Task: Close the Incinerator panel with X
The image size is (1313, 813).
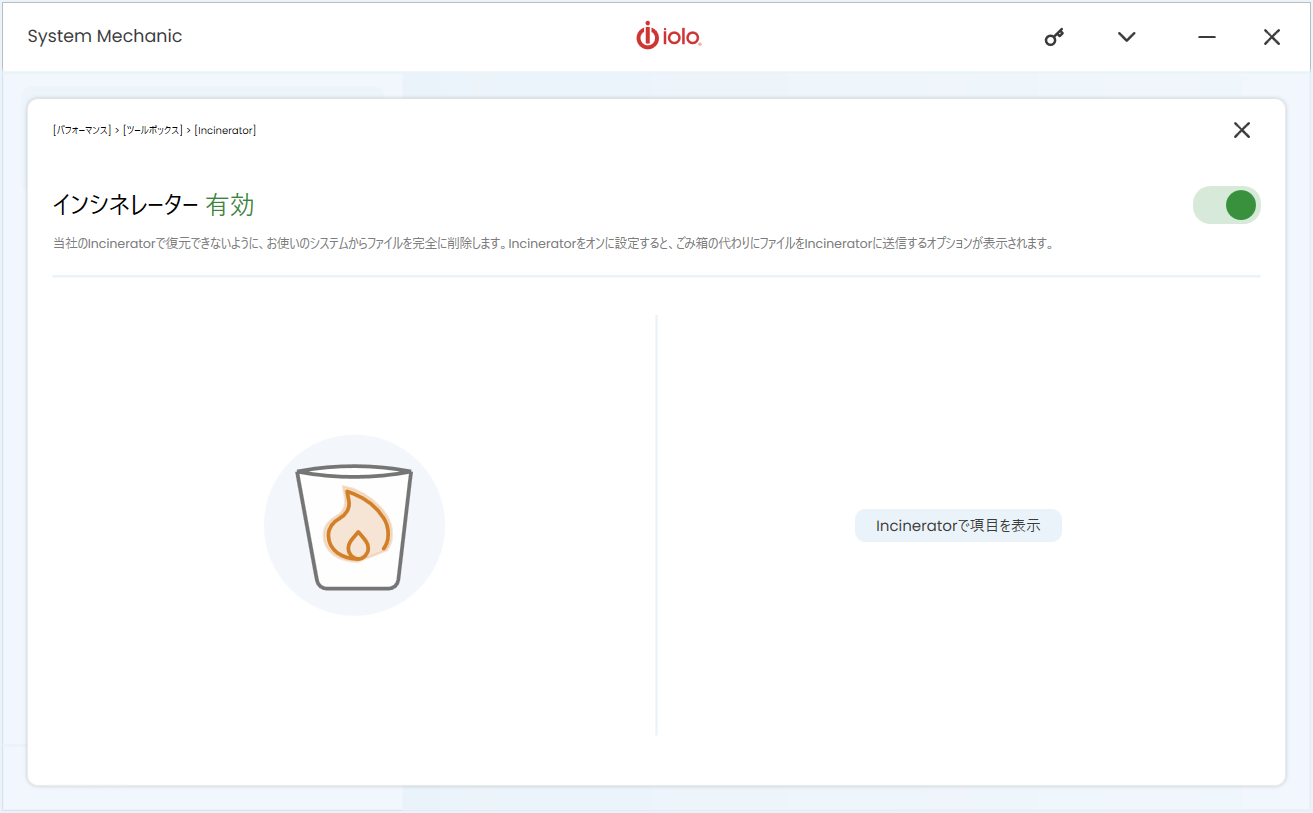Action: click(x=1241, y=130)
